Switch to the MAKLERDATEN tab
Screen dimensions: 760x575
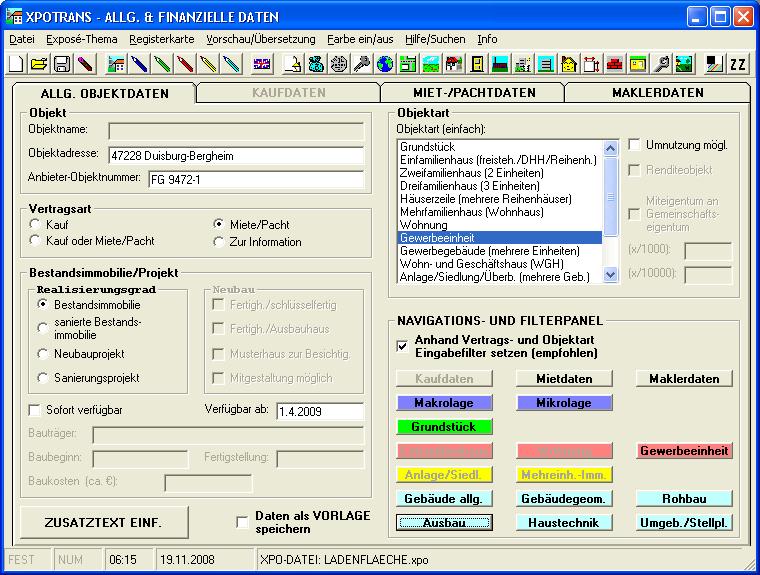click(657, 93)
